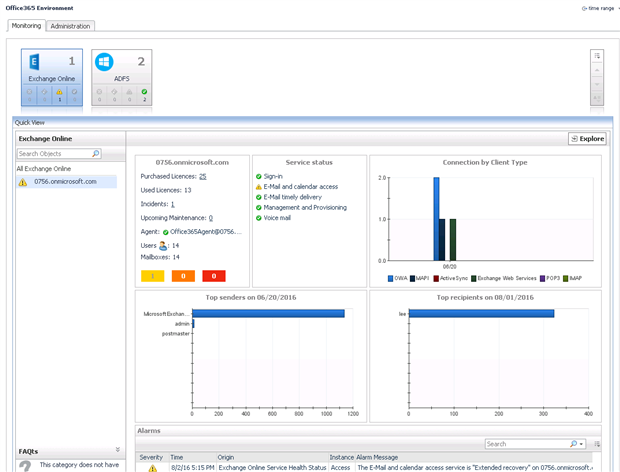Click the time range clock icon
This screenshot has height=472, width=620.
[584, 8]
